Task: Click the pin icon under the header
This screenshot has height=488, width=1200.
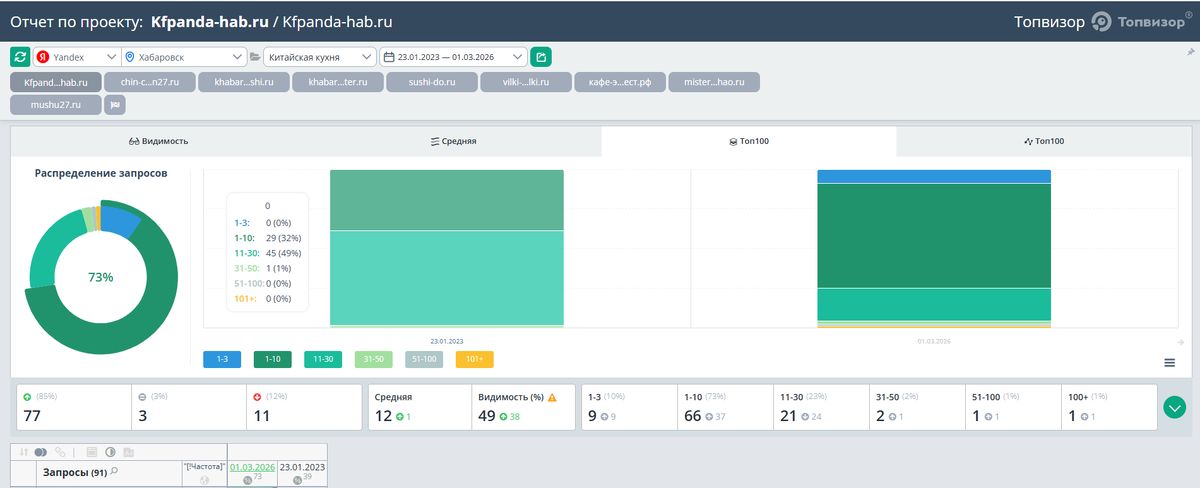Action: 1190,51
